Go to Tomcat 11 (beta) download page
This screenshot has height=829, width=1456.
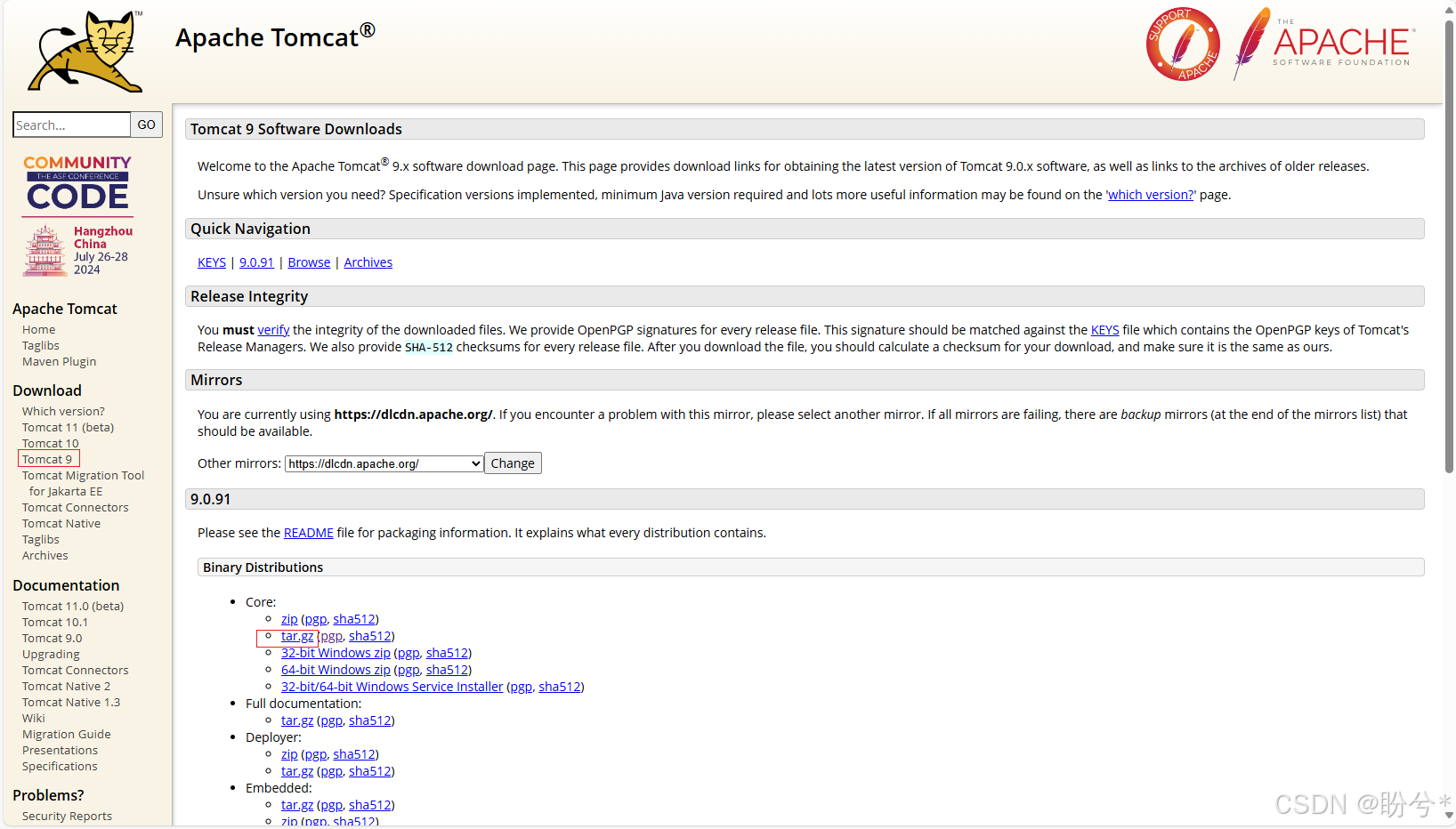tap(68, 427)
